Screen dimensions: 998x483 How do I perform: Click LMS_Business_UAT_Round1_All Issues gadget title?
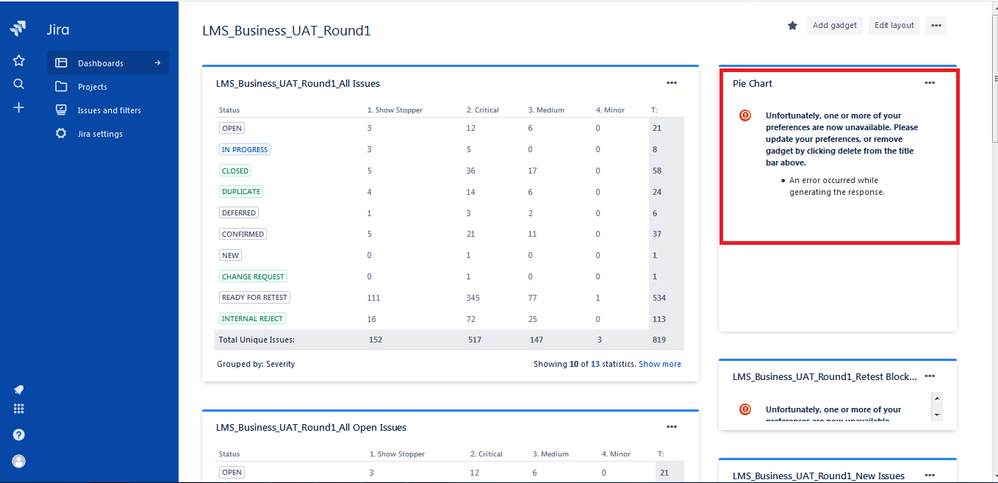click(299, 83)
